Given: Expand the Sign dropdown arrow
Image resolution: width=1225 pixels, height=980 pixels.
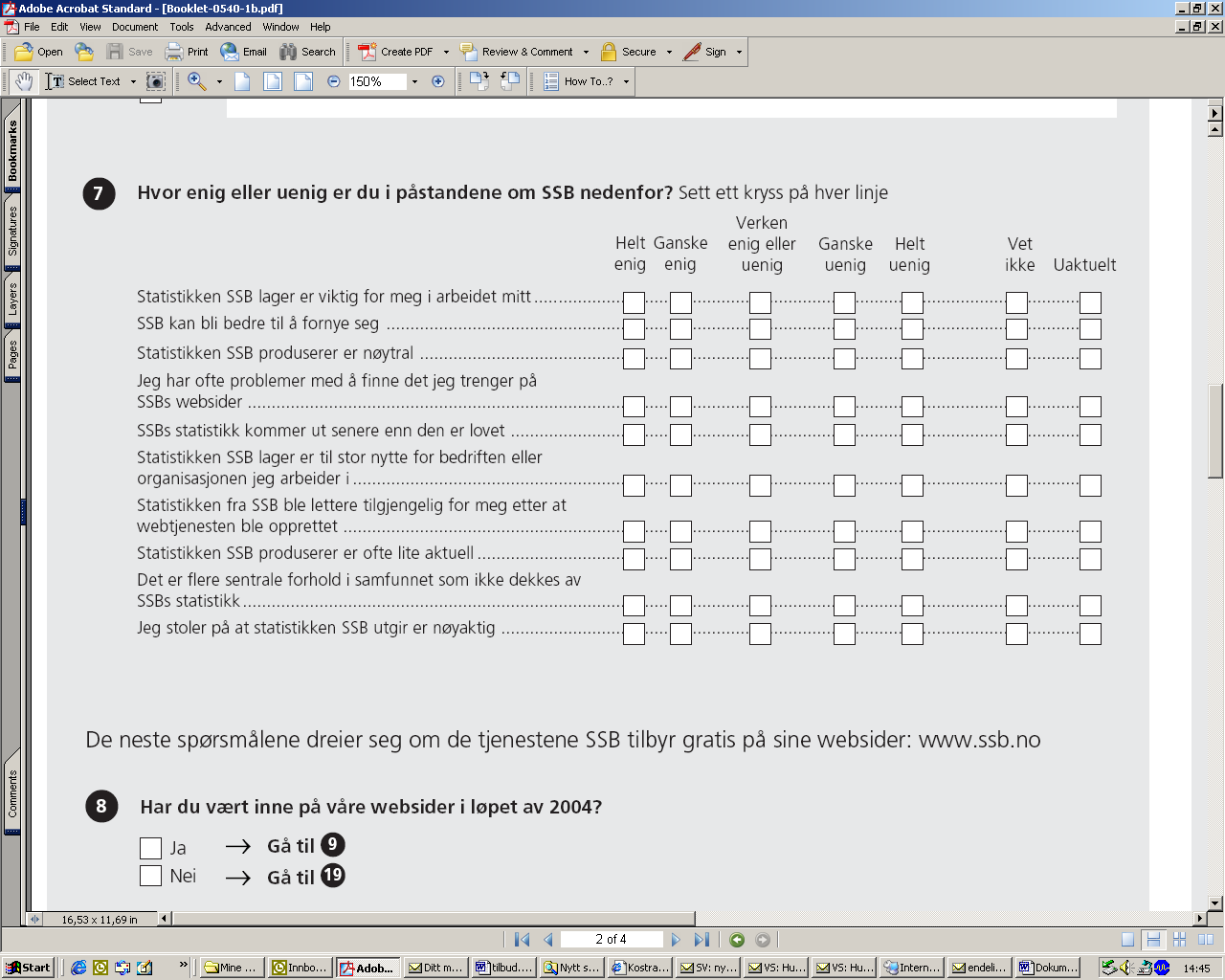Looking at the screenshot, I should pos(739,52).
